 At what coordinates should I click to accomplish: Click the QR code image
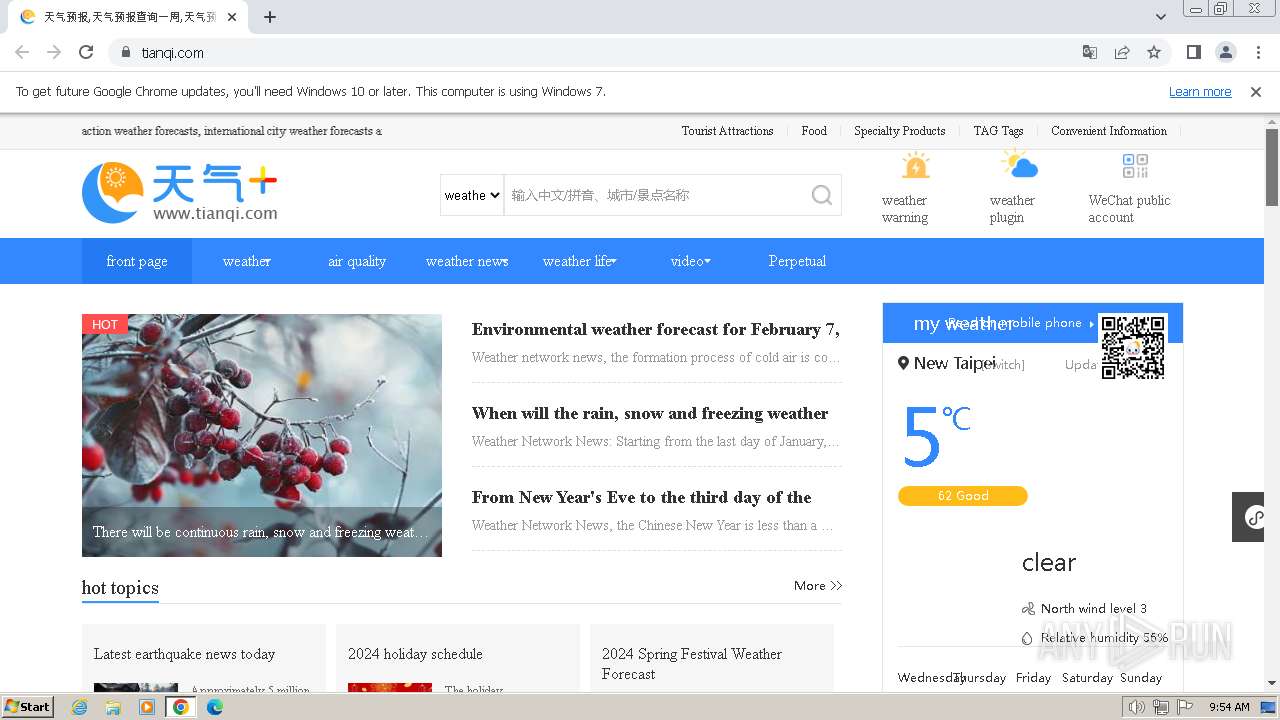[x=1133, y=347]
